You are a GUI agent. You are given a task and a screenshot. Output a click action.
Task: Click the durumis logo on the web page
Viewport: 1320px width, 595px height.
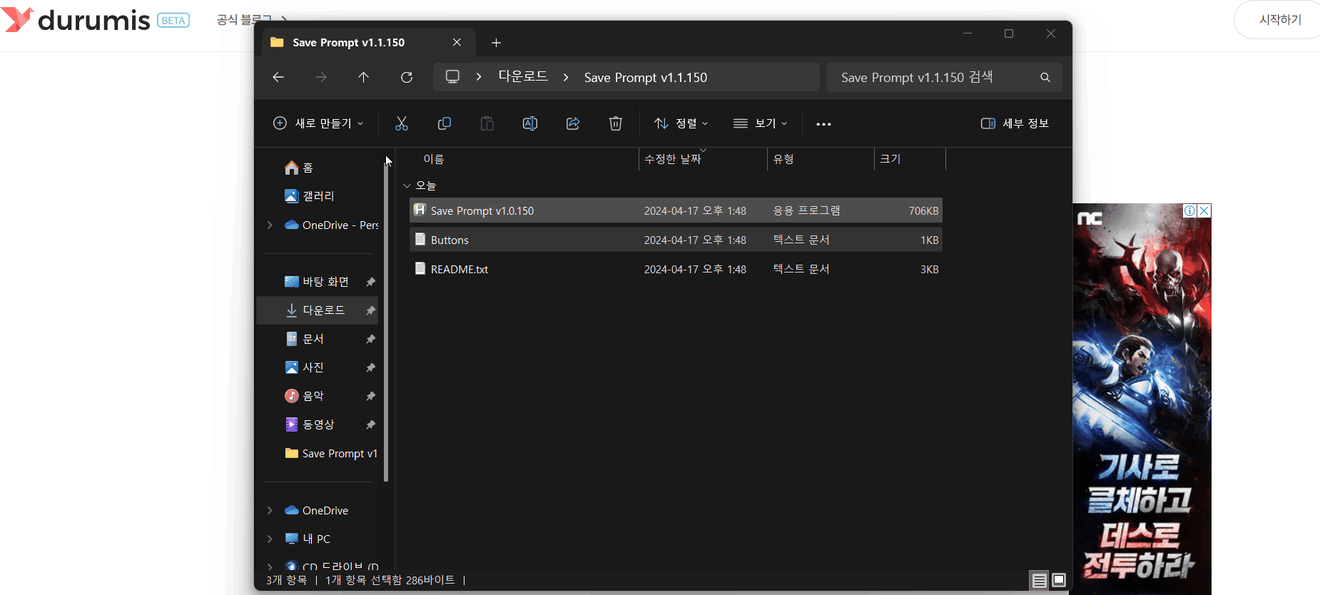[77, 19]
